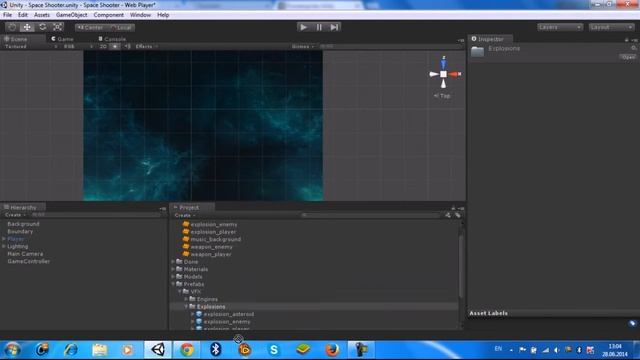Expand explosion_asteroid prefab
640x360 pixels.
[193, 314]
